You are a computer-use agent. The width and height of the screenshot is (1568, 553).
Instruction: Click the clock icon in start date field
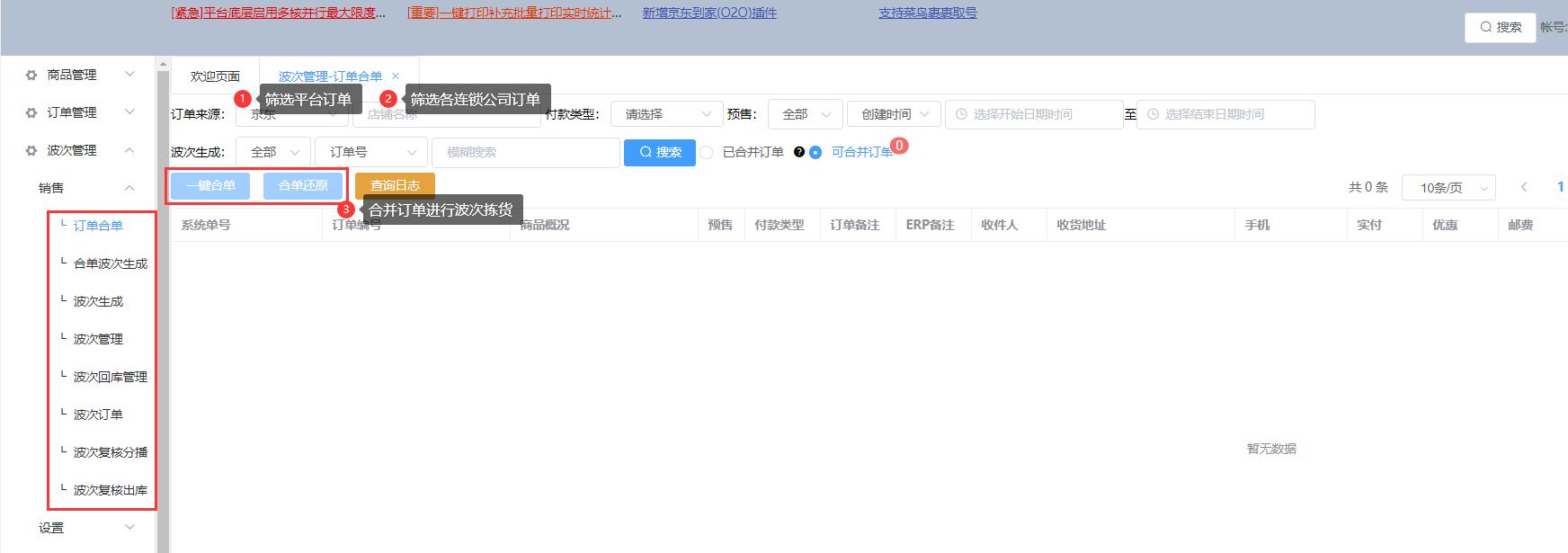point(961,114)
